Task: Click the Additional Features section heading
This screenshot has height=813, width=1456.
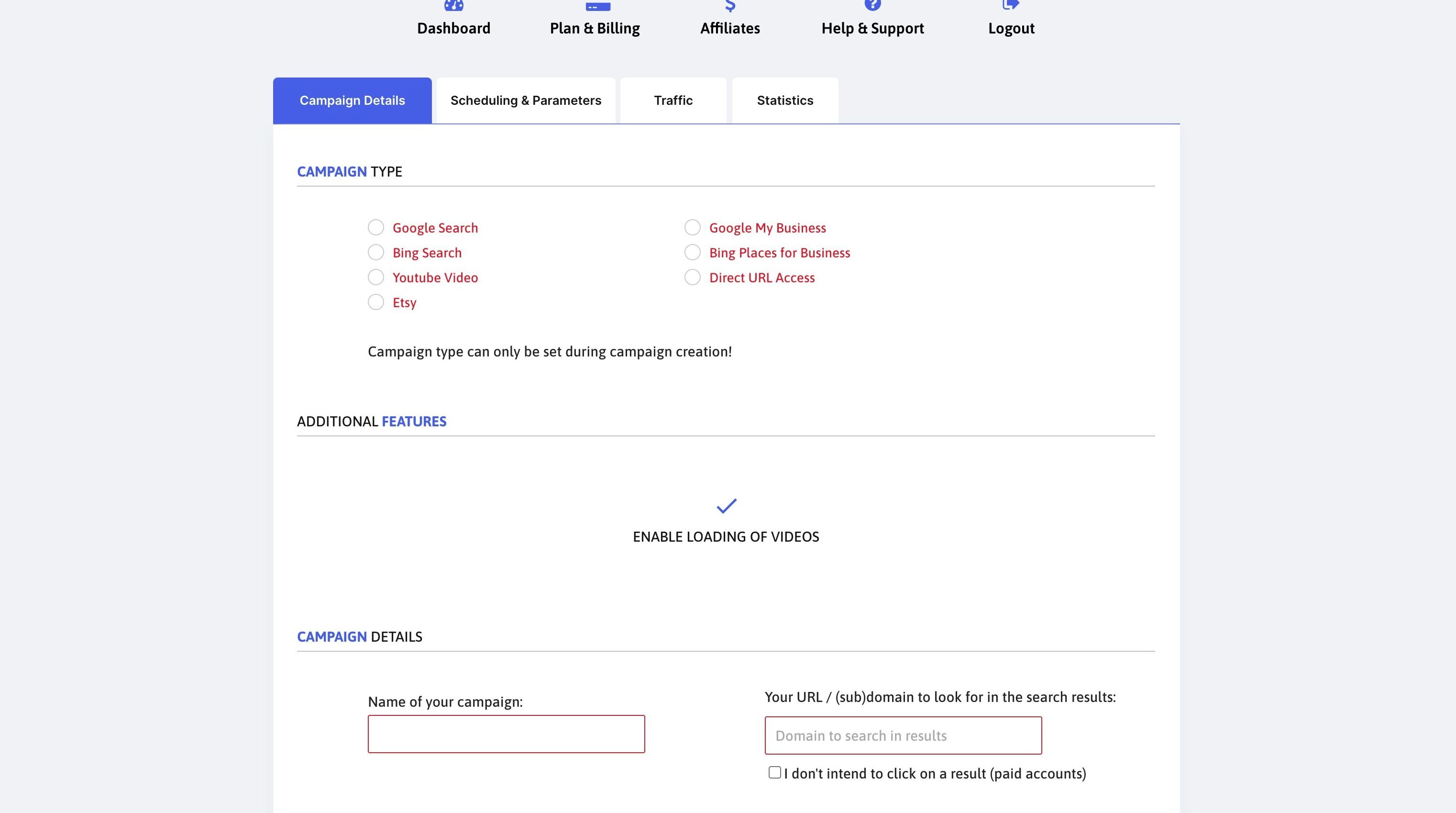Action: click(371, 422)
